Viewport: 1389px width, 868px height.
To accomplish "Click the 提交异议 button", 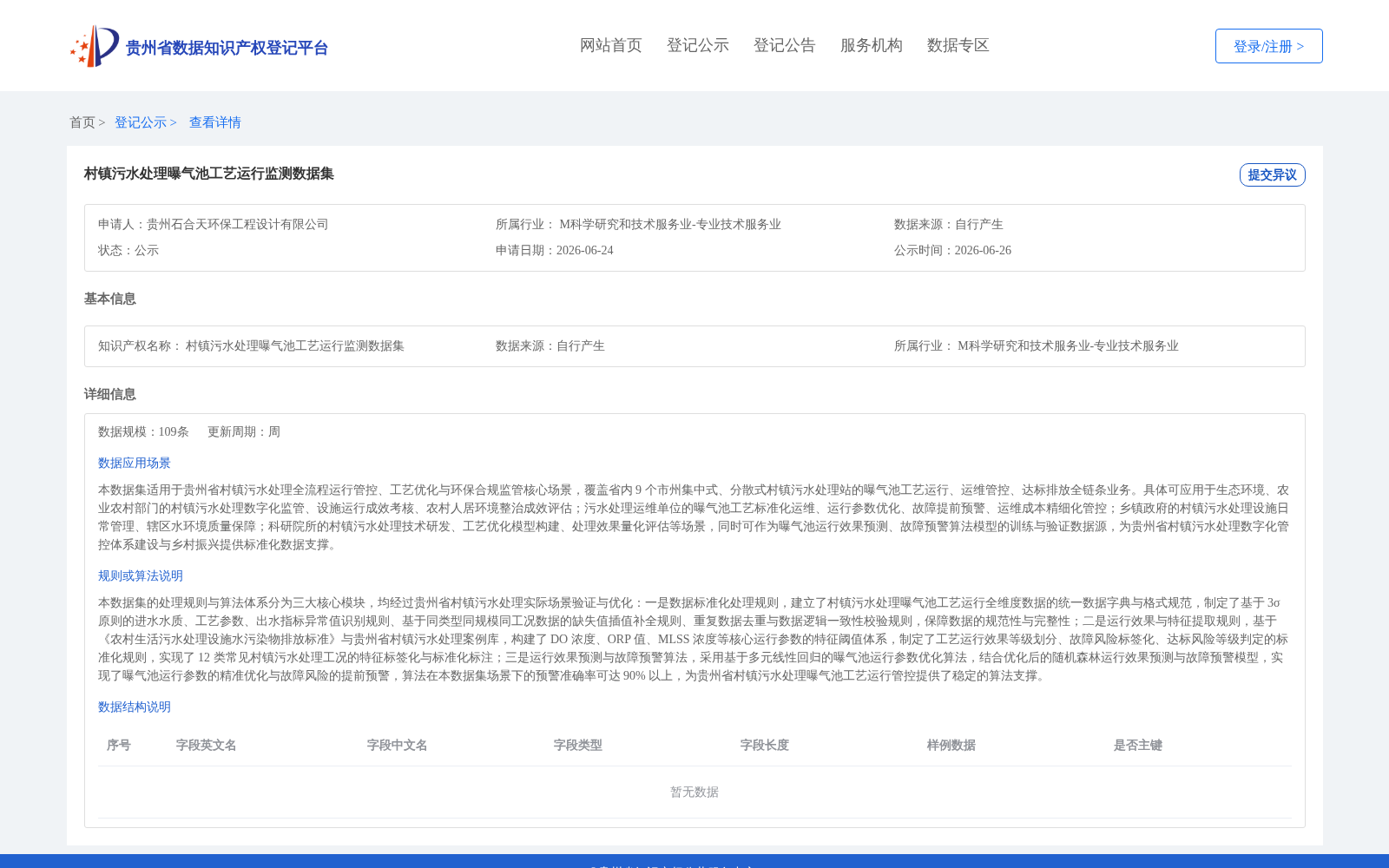I will pyautogui.click(x=1273, y=174).
